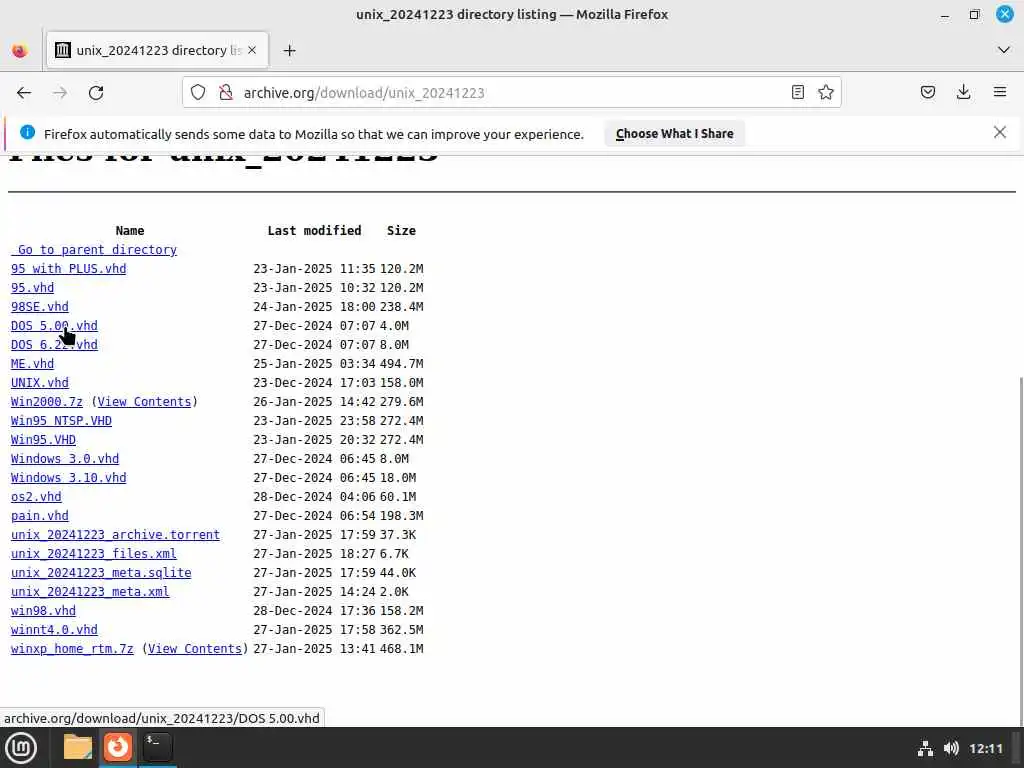
Task: Select the unix_20241223 directory listing tab
Action: pyautogui.click(x=157, y=50)
